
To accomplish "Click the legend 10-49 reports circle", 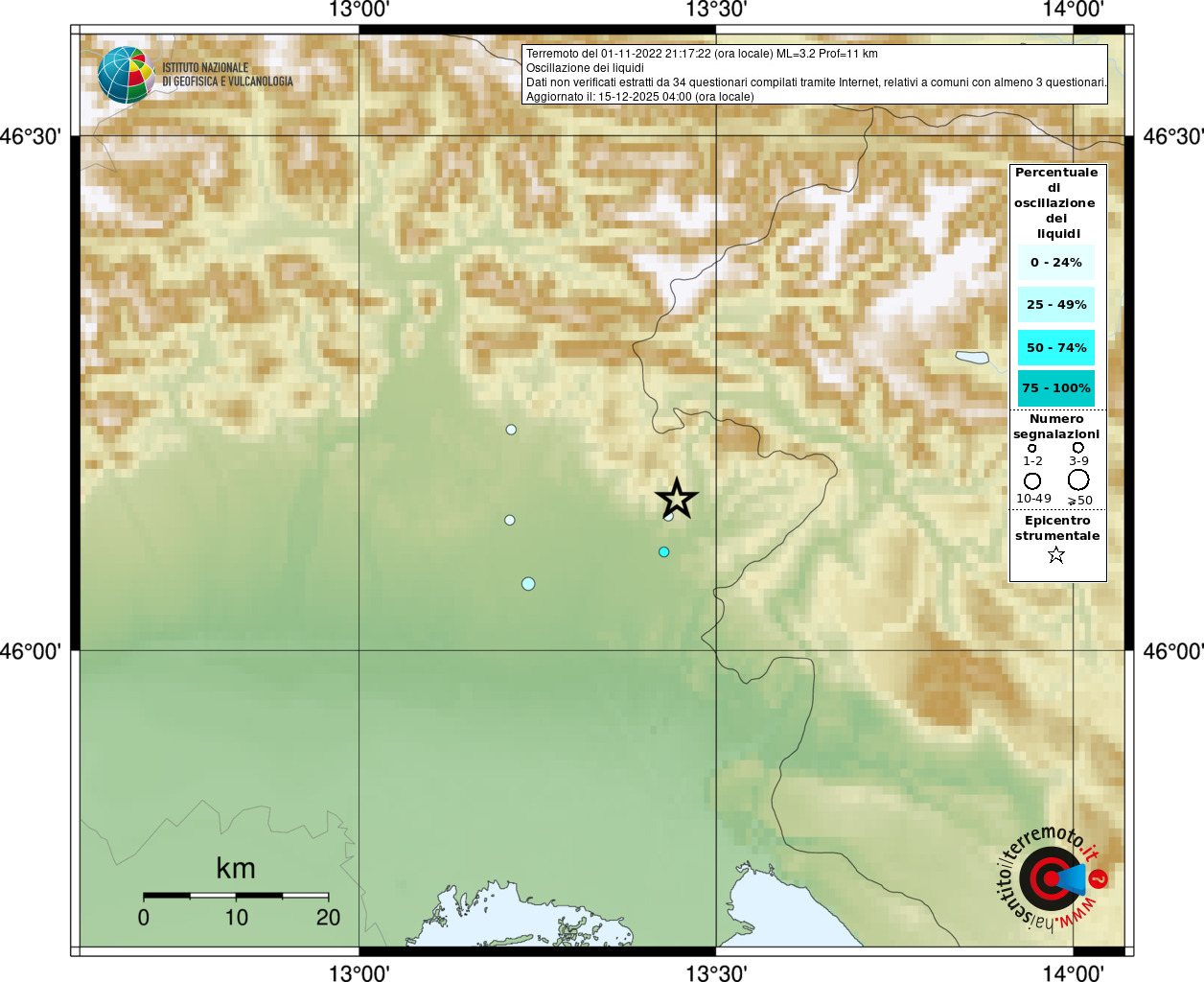I will click(1032, 480).
